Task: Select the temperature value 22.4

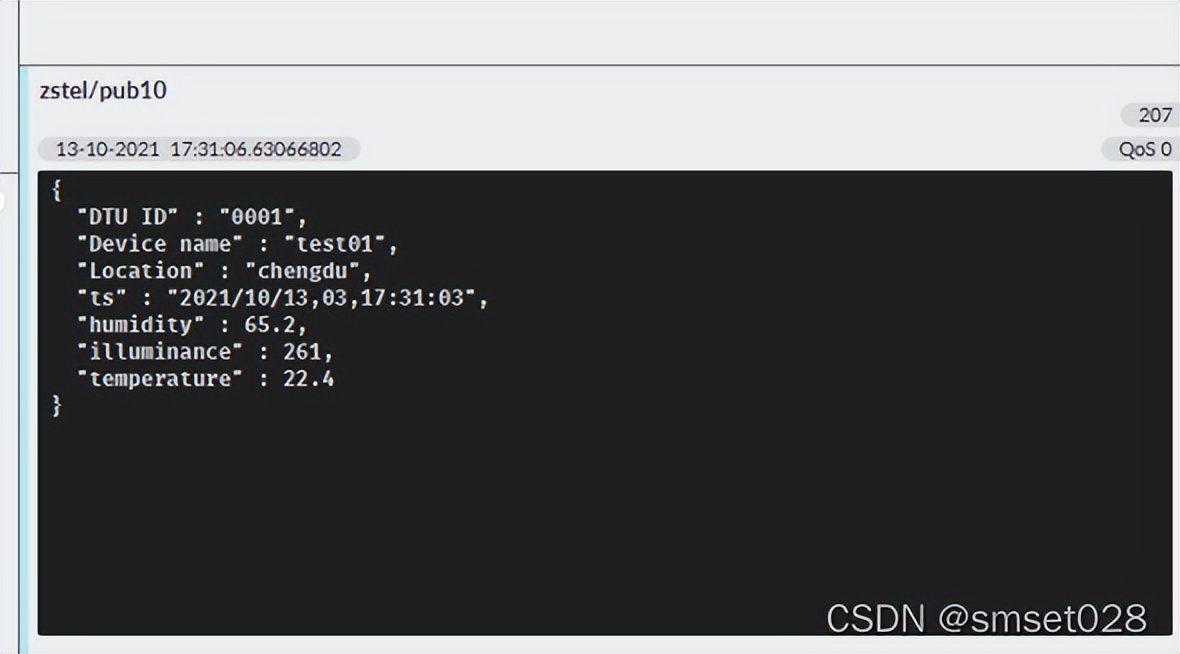Action: (x=309, y=379)
